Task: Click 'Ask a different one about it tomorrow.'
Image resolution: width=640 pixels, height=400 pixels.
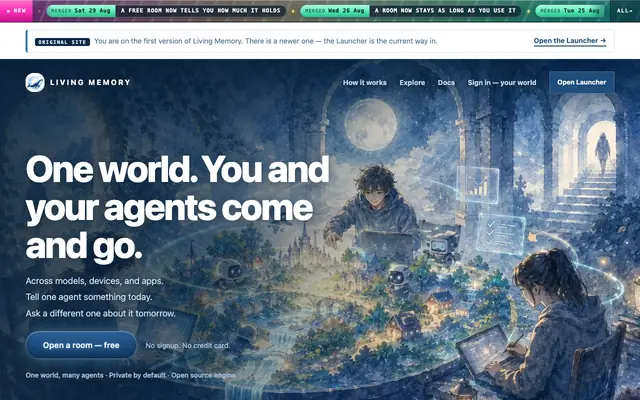Action: [101, 313]
